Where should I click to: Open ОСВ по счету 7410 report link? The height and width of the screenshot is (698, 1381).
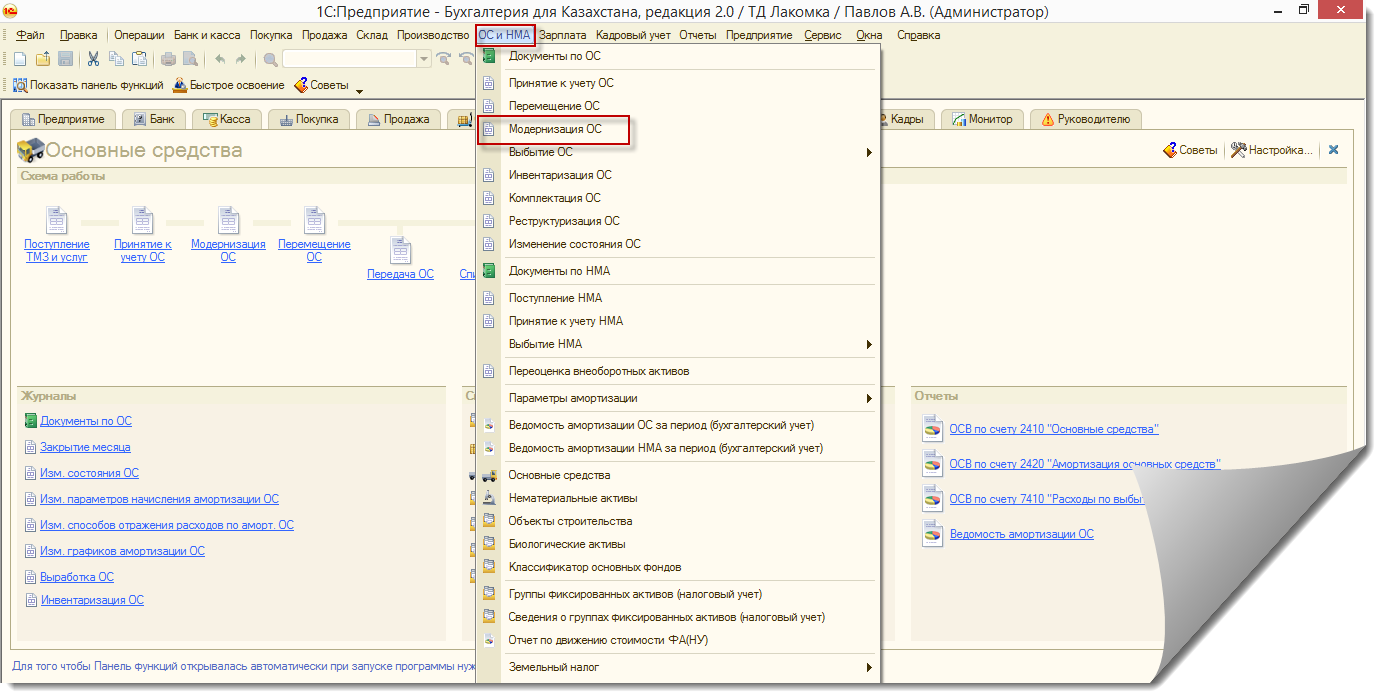click(1046, 499)
